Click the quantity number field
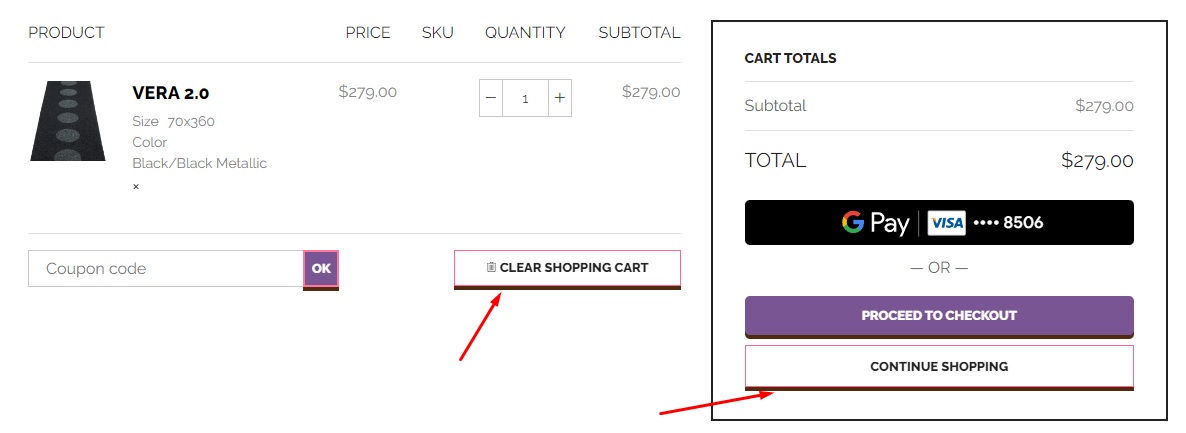 tap(525, 98)
